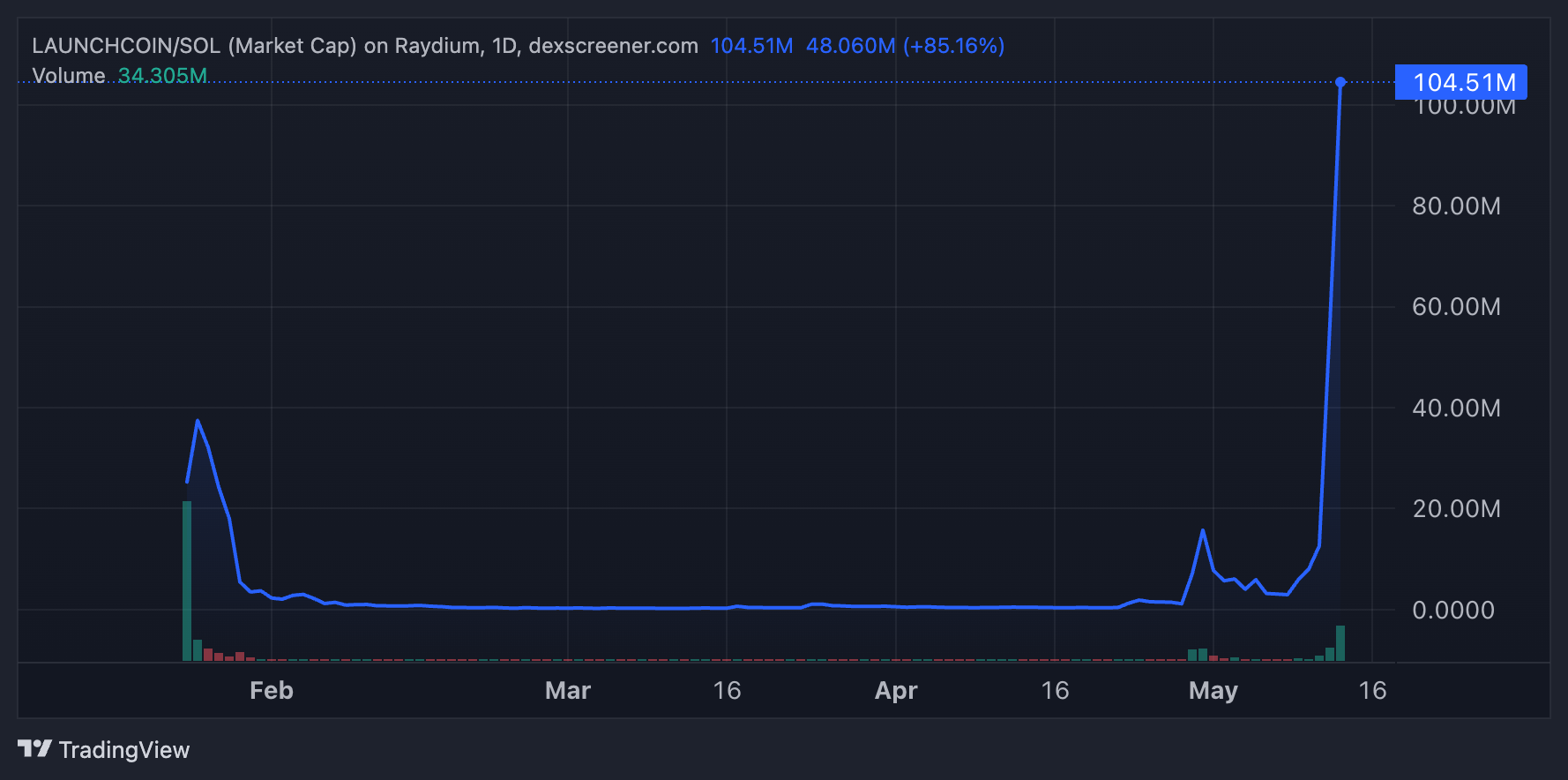The height and width of the screenshot is (780, 1568).
Task: Open the TradingView text link
Action: 123,750
